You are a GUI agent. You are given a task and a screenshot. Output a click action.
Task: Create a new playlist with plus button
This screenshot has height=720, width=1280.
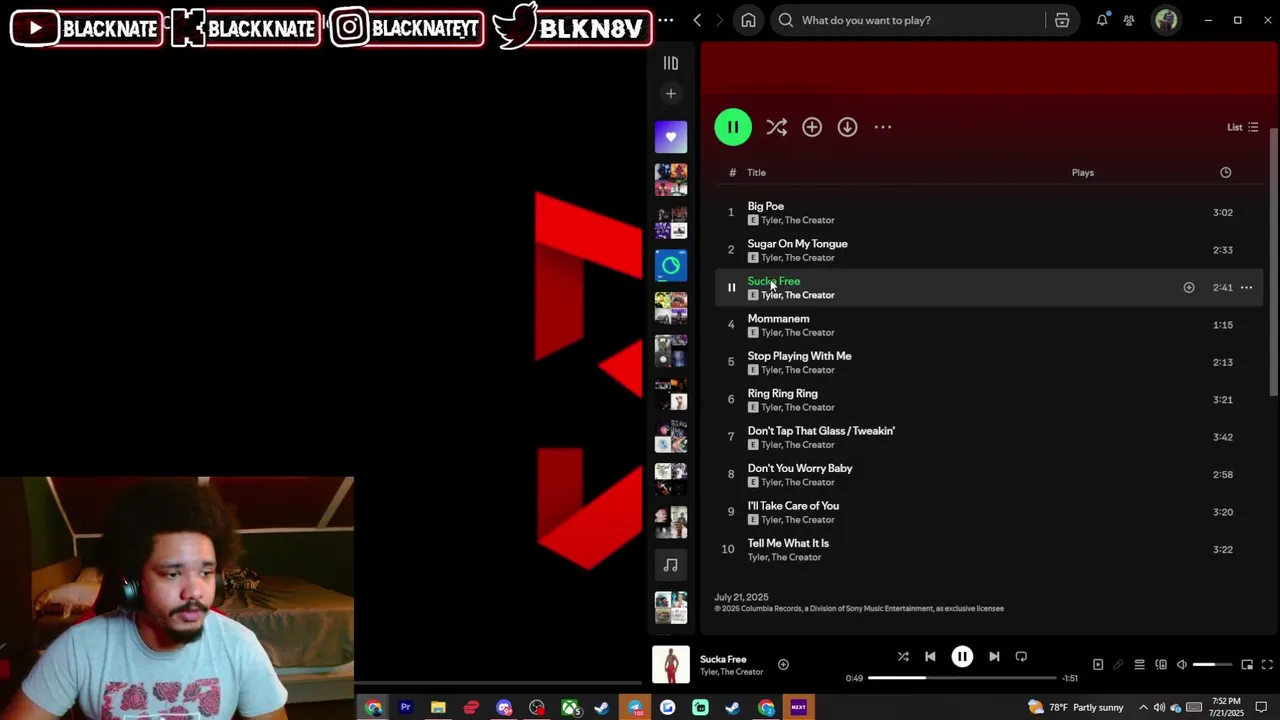click(x=671, y=93)
